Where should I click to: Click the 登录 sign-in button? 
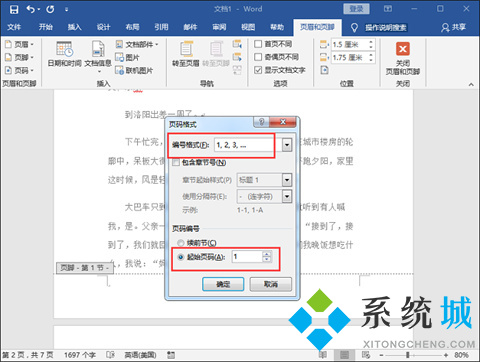tap(356, 9)
